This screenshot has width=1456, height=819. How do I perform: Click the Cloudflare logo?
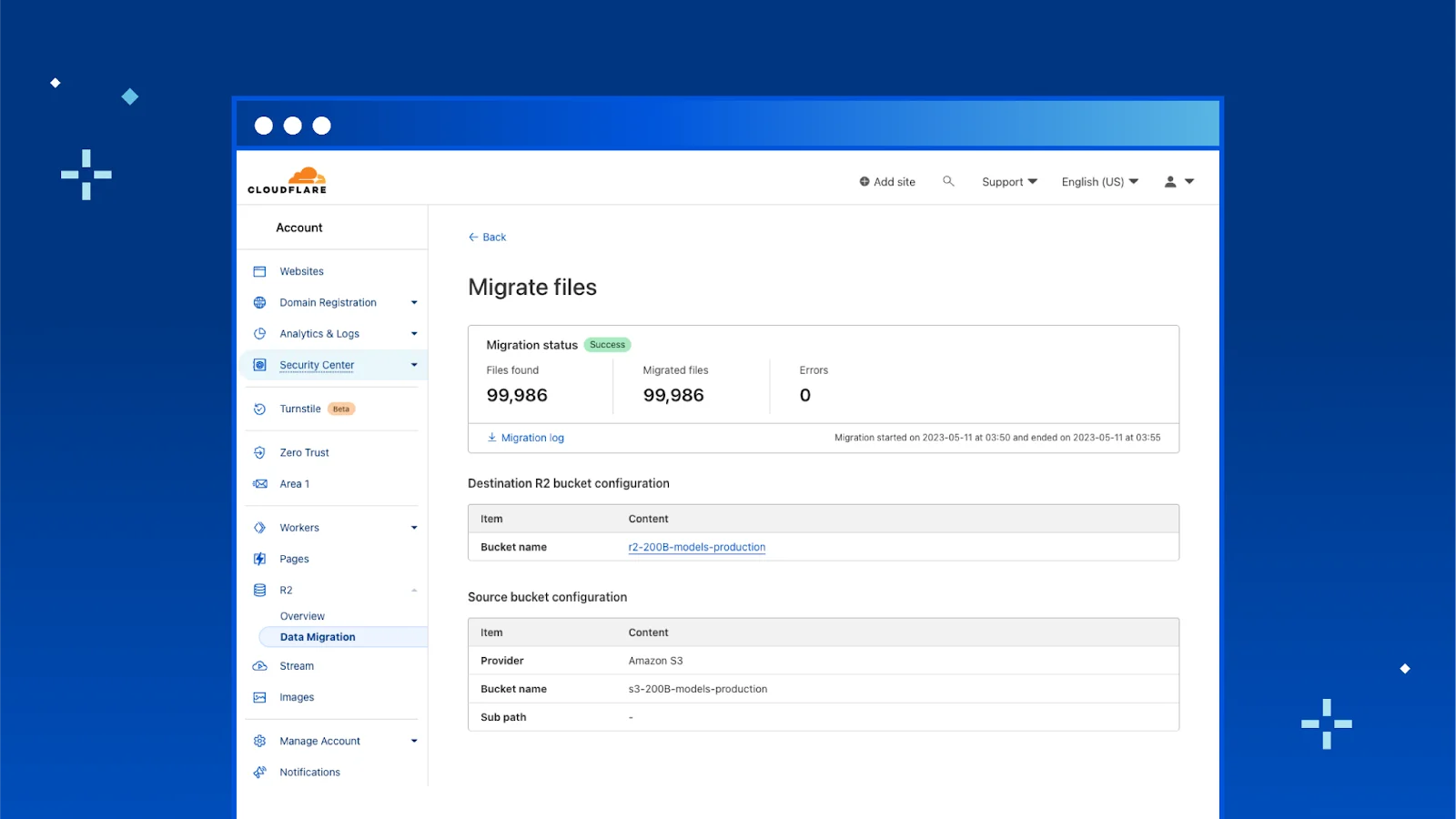point(288,180)
